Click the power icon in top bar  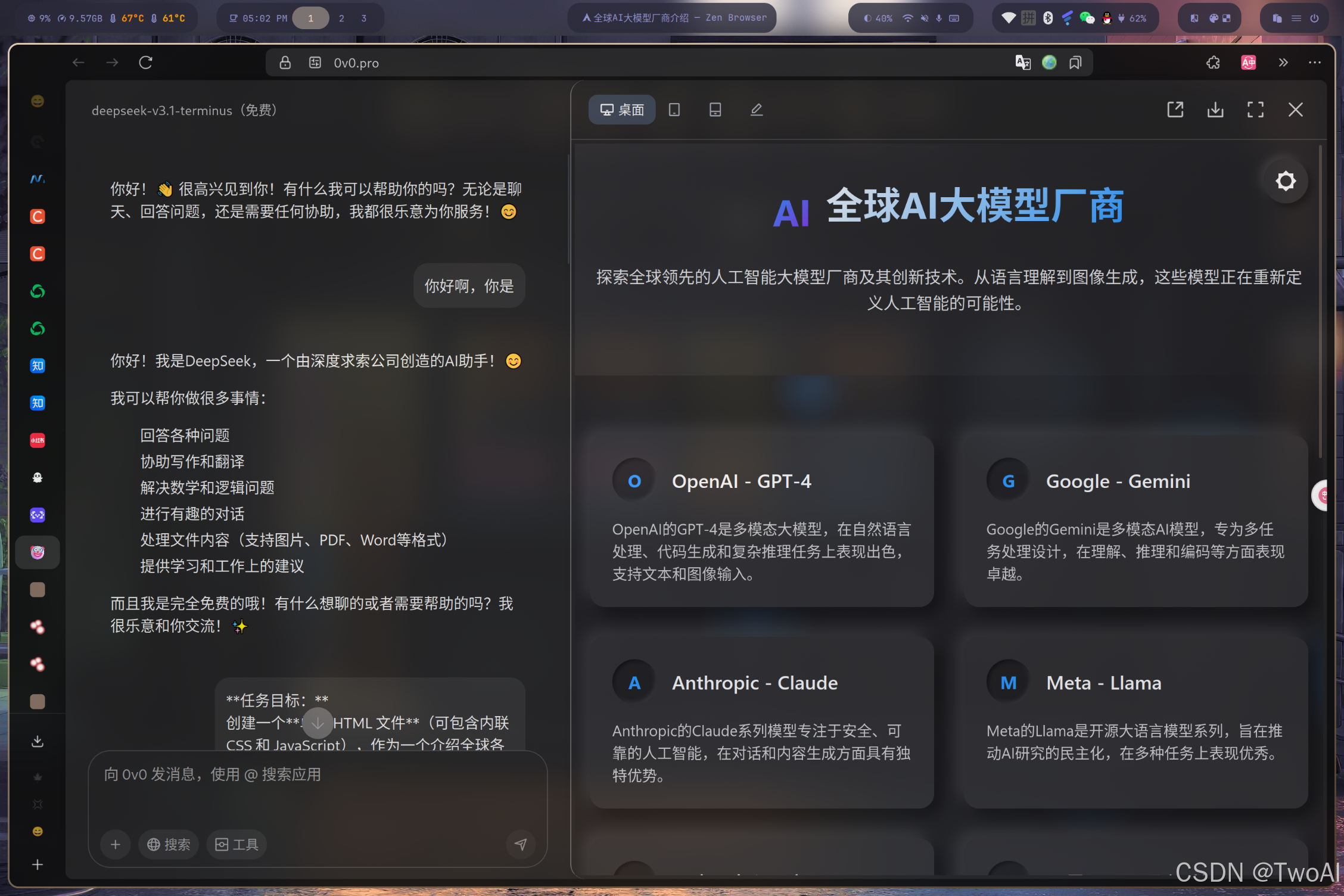tap(1314, 18)
